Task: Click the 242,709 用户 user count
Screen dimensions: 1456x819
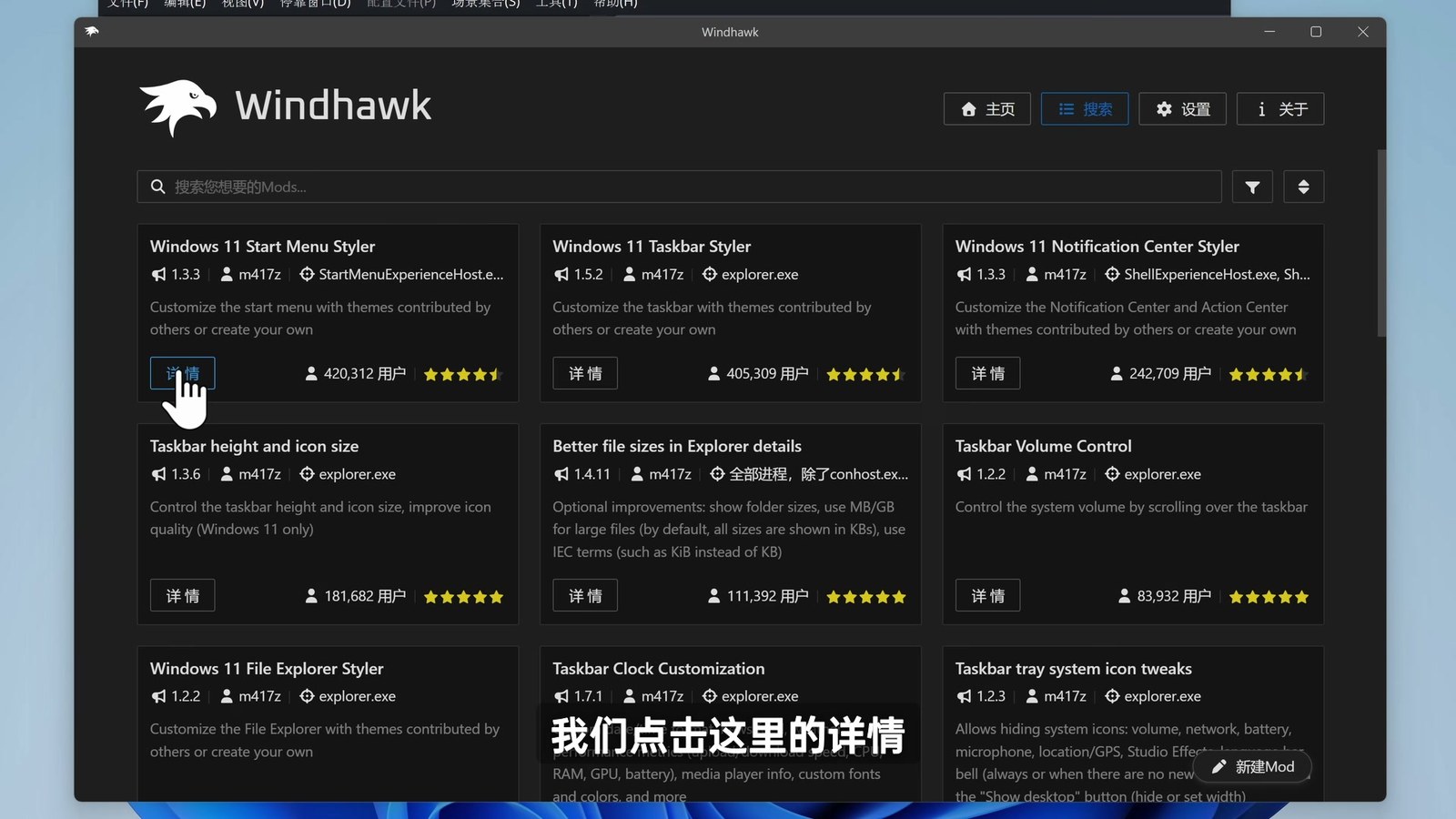Action: [1170, 374]
